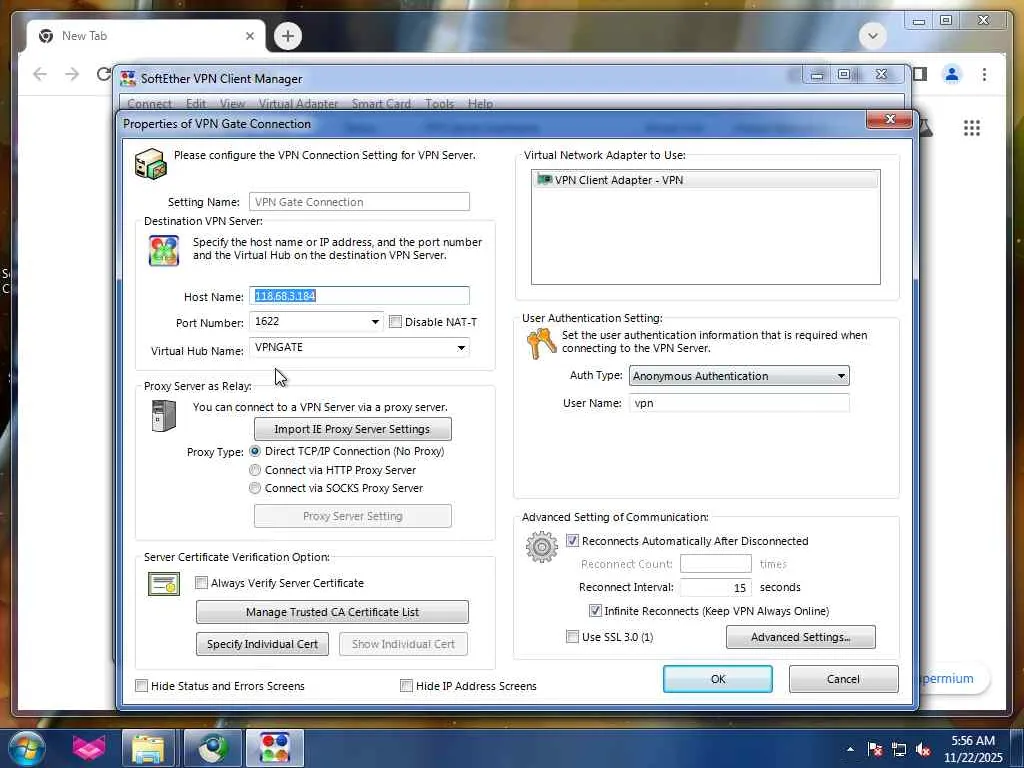Select VPN Client Adapter - VPN network card
This screenshot has width=1024, height=768.
[x=705, y=180]
